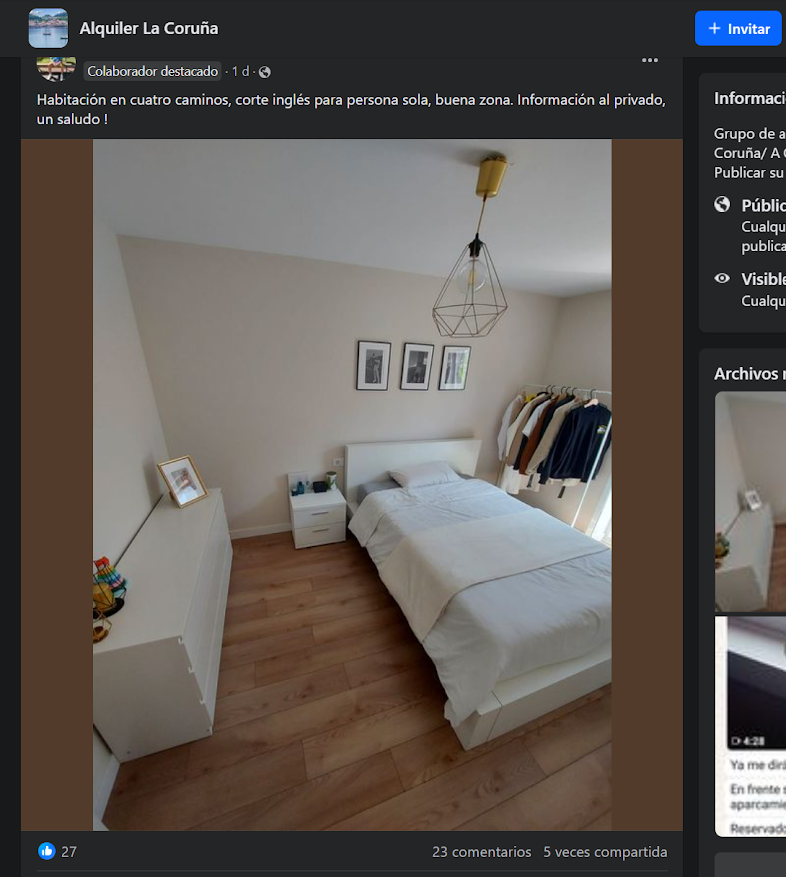Click the Alquiler La Coruña group avatar

tap(48, 28)
